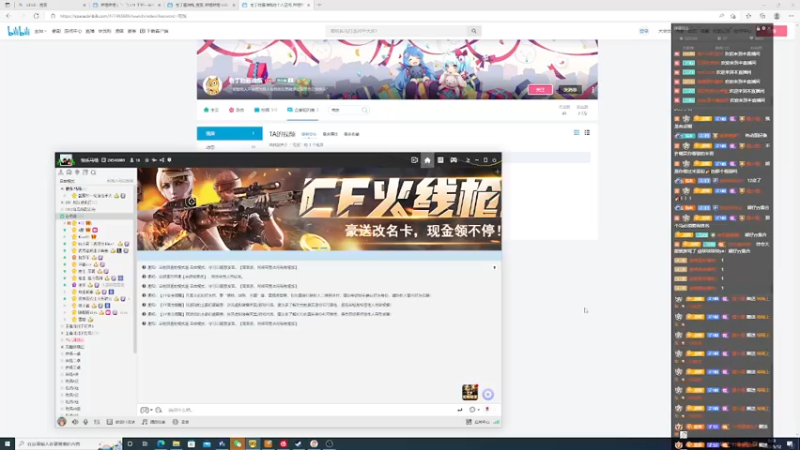Screen dimensions: 800x450
Task: Focus the bilibili top search box
Action: click(397, 31)
